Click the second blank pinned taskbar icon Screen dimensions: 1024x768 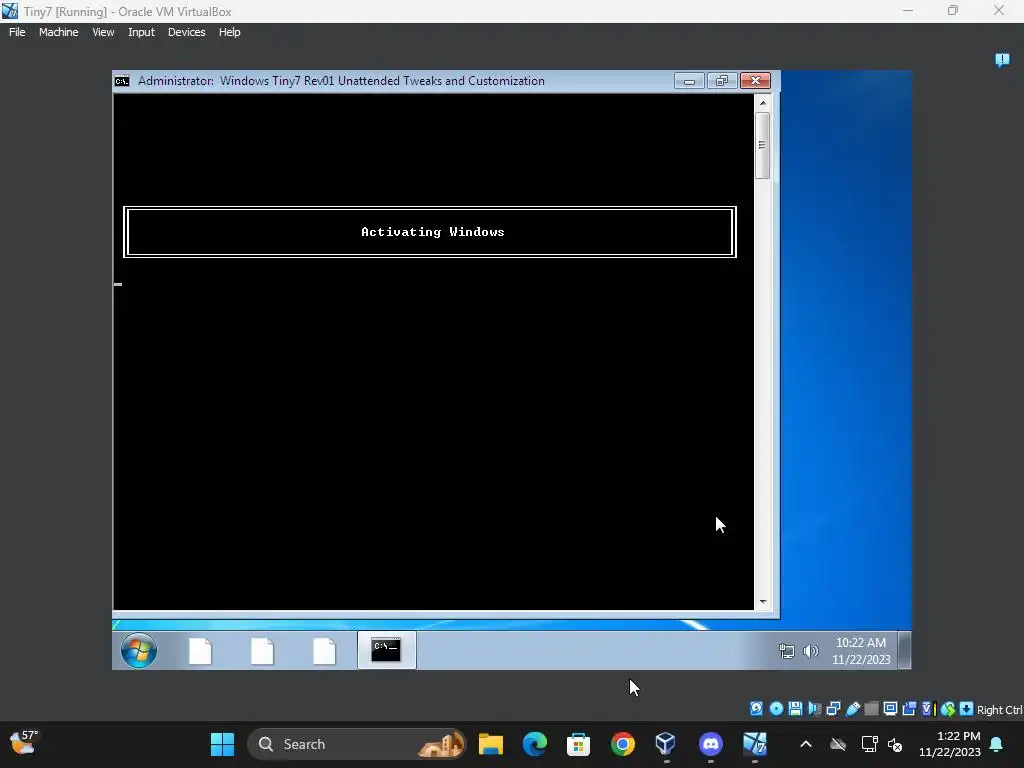[x=262, y=651]
